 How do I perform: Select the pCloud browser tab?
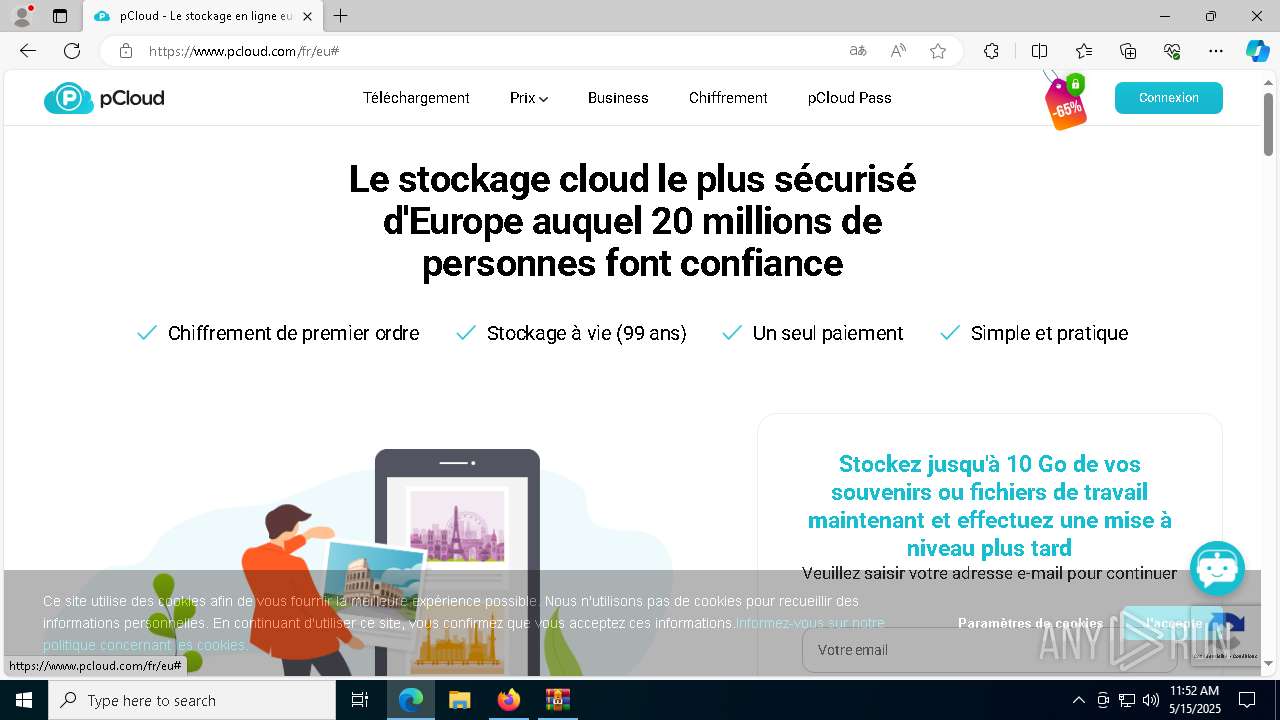[x=202, y=16]
